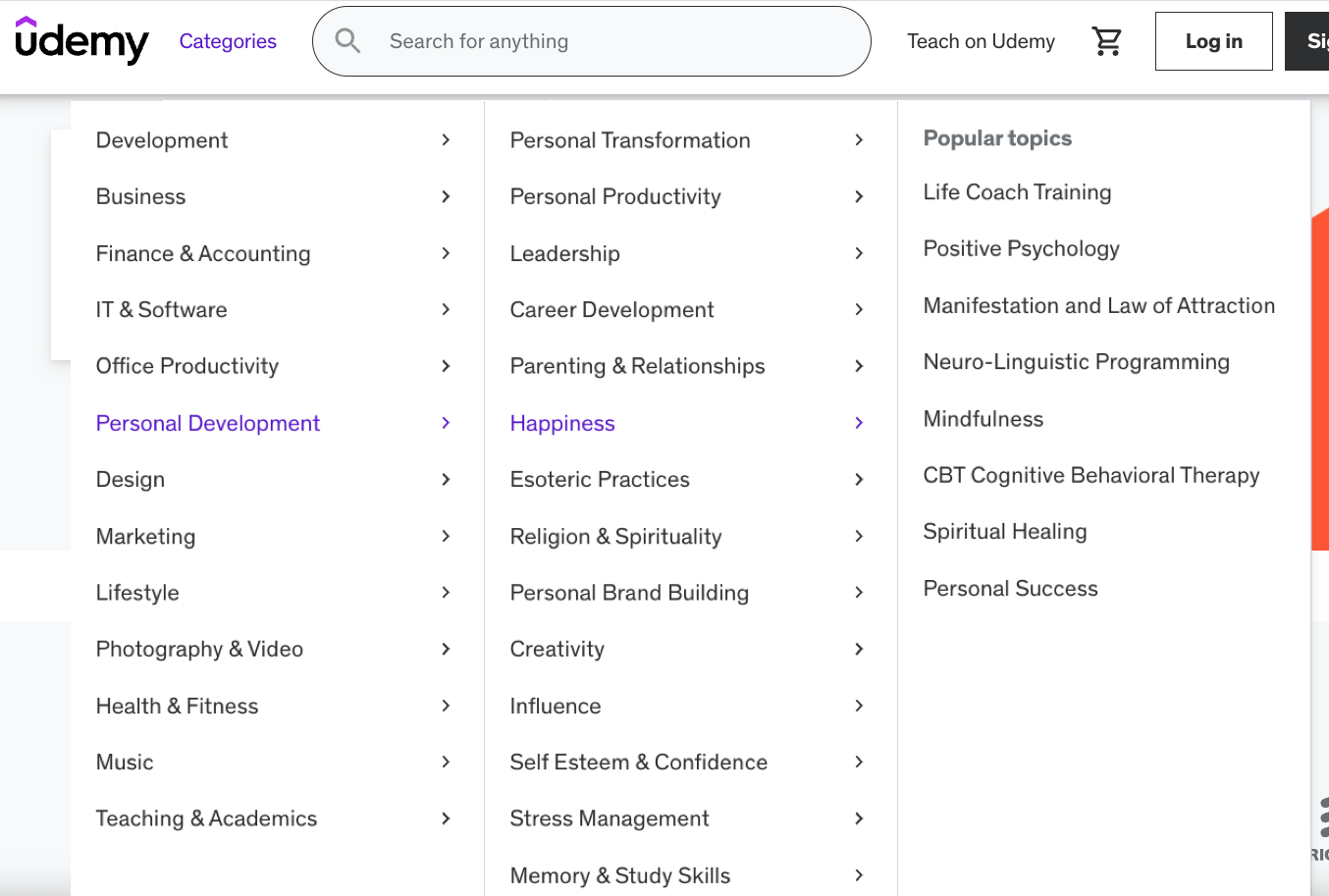The height and width of the screenshot is (896, 1329).
Task: Select Mindfulness under Popular topics
Action: coord(983,418)
